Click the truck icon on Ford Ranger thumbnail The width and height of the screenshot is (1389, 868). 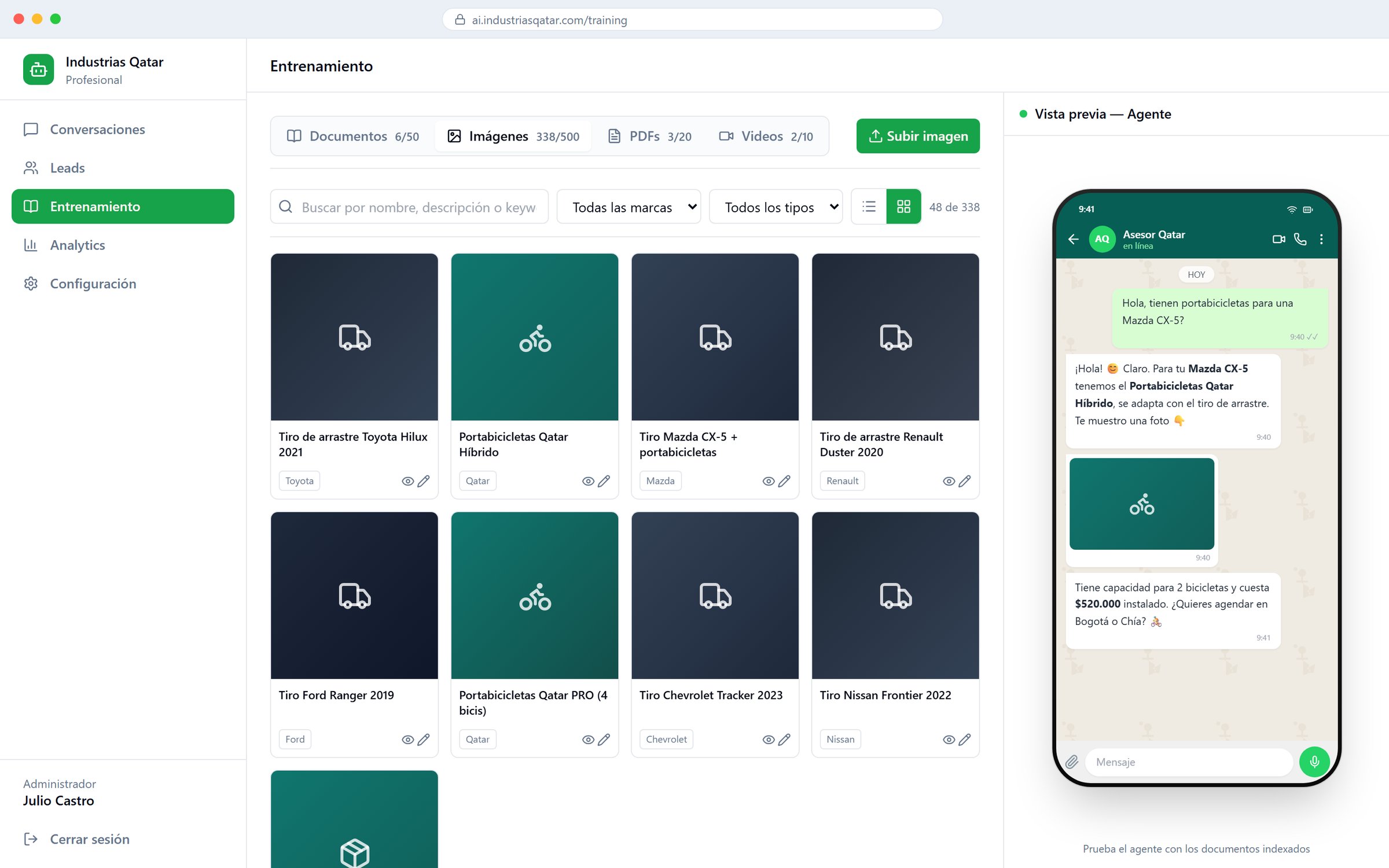[354, 596]
